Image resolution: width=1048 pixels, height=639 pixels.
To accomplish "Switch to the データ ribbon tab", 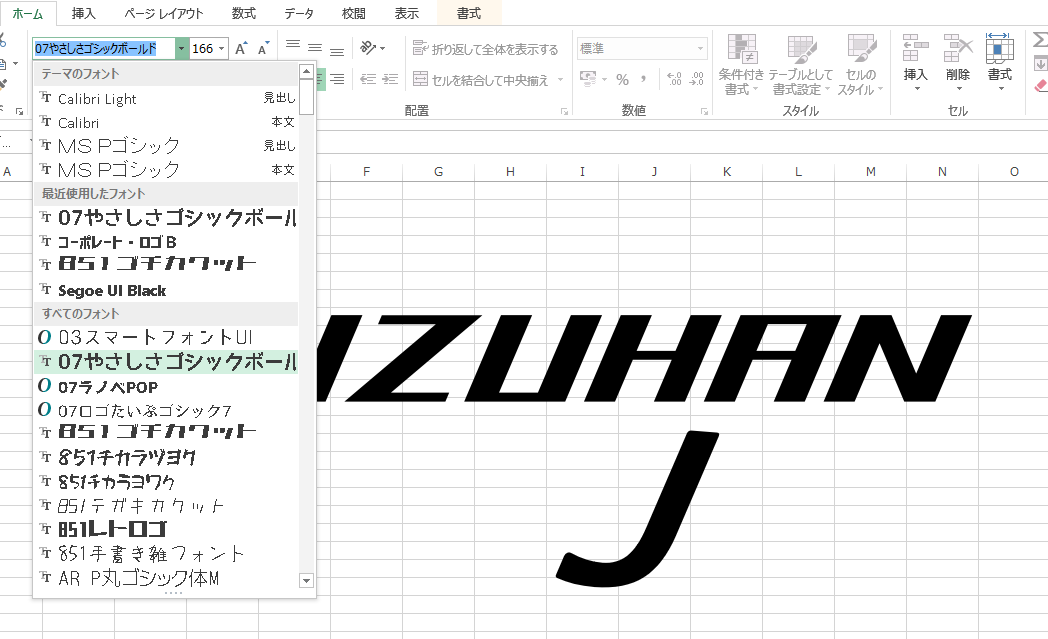I will point(298,14).
